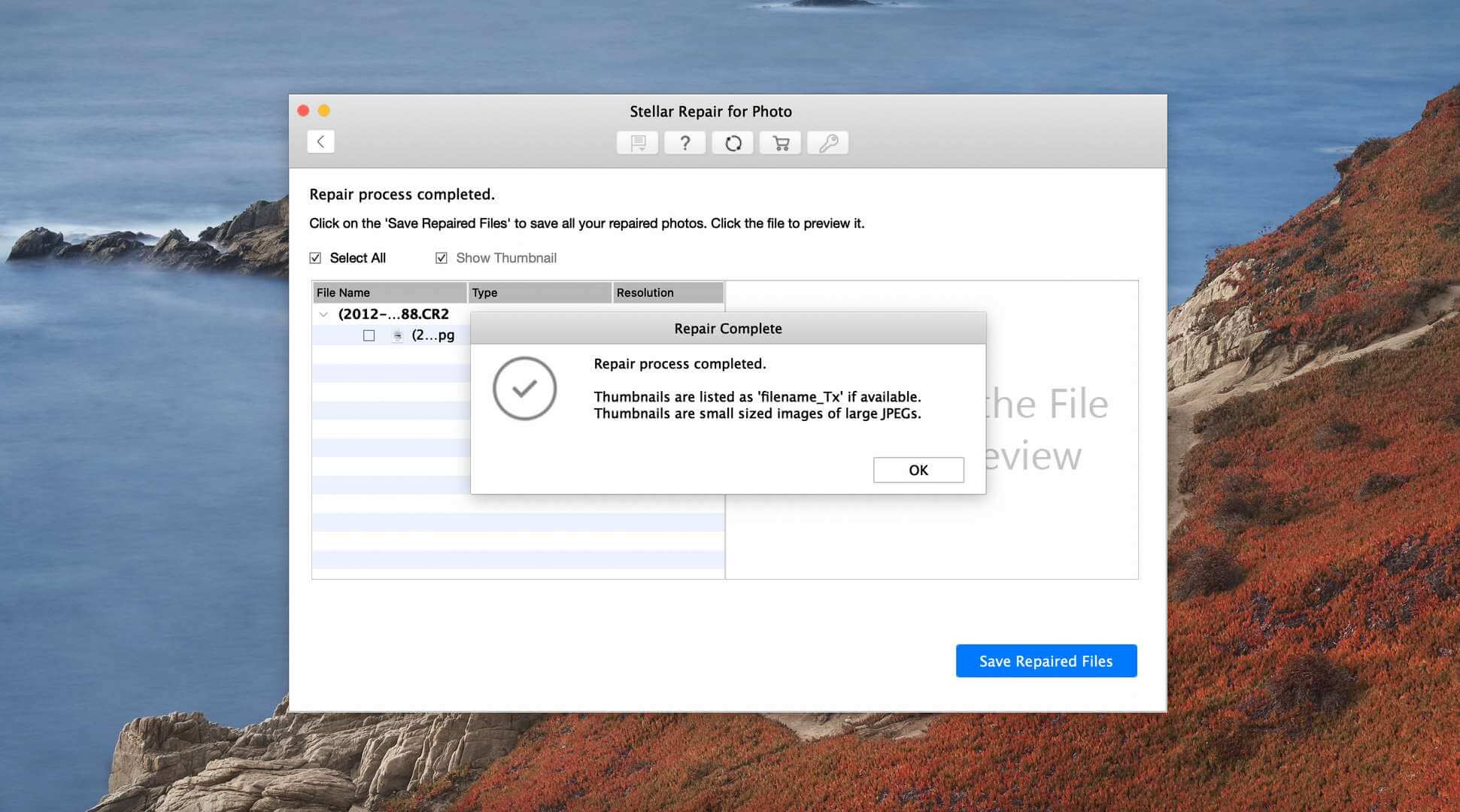
Task: Minimize window with yellow button
Action: click(324, 111)
